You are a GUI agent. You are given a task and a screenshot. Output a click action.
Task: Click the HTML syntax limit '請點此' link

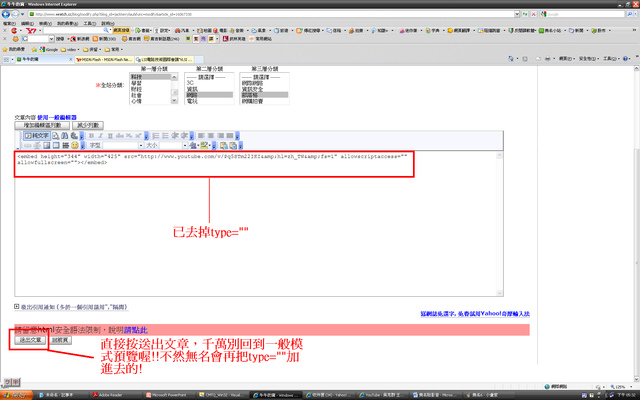136,330
